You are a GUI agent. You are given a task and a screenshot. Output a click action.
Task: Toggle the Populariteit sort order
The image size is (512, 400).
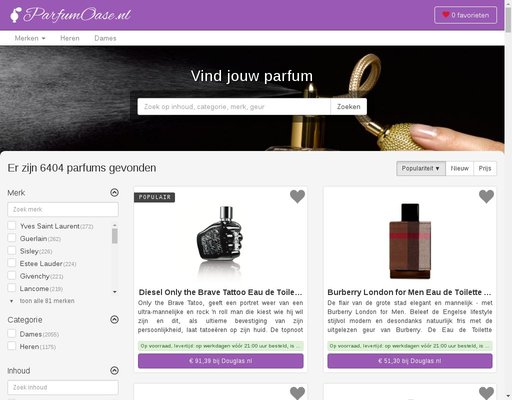click(421, 168)
